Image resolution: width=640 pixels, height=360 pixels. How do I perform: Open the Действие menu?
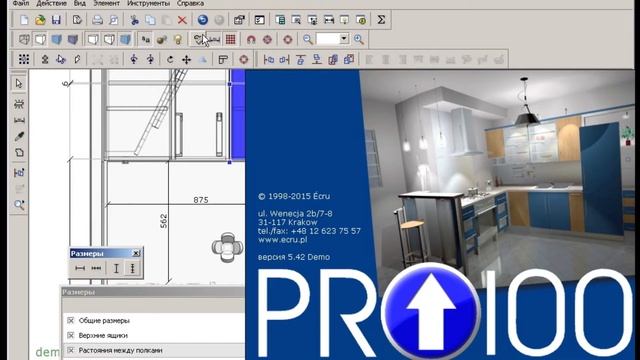click(51, 3)
